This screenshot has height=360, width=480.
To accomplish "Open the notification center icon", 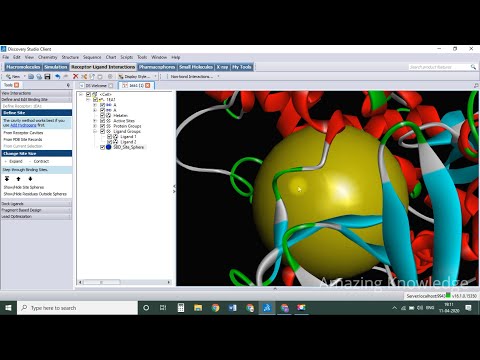I will pyautogui.click(x=469, y=308).
